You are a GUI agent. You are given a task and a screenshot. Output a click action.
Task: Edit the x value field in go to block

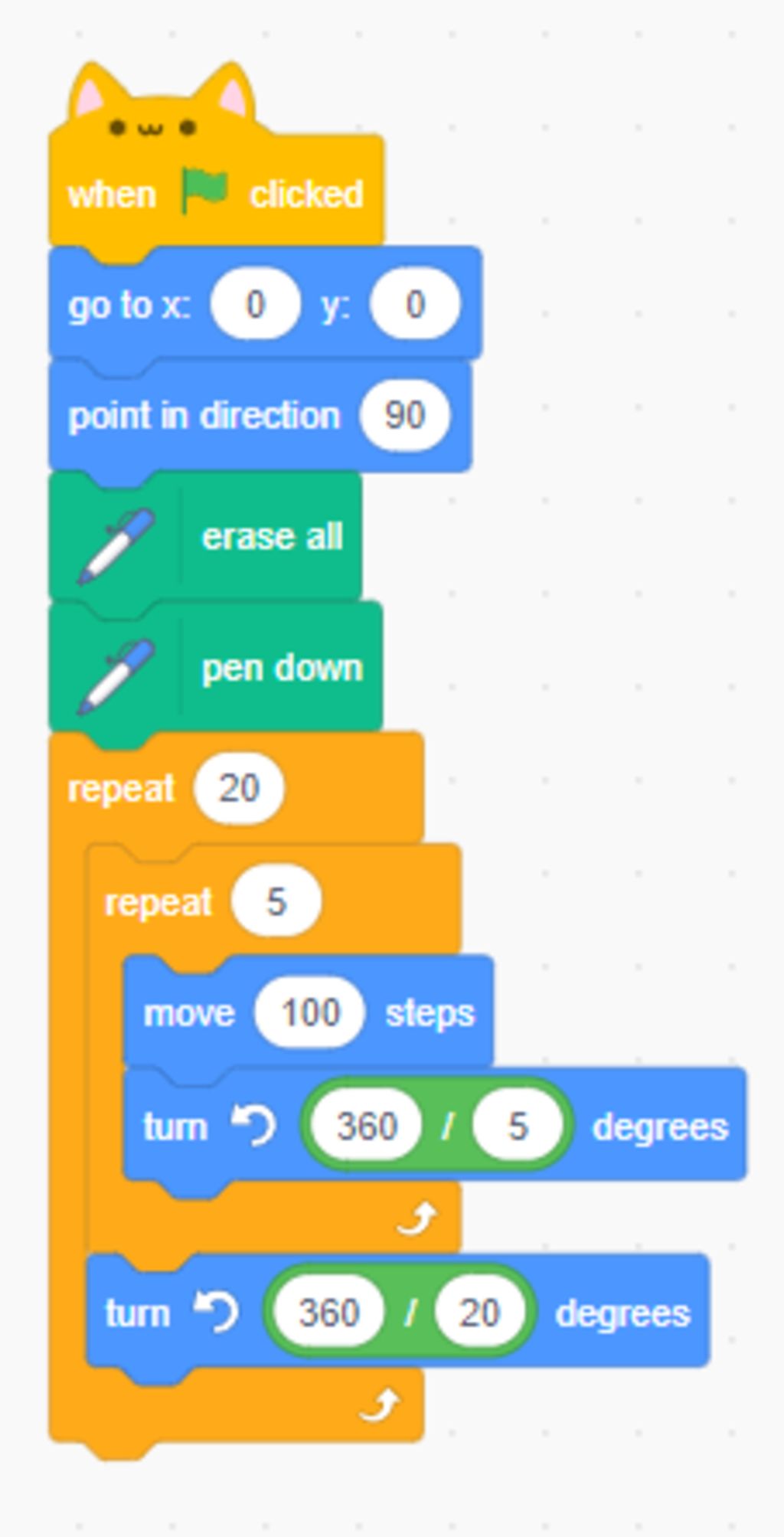pos(255,305)
